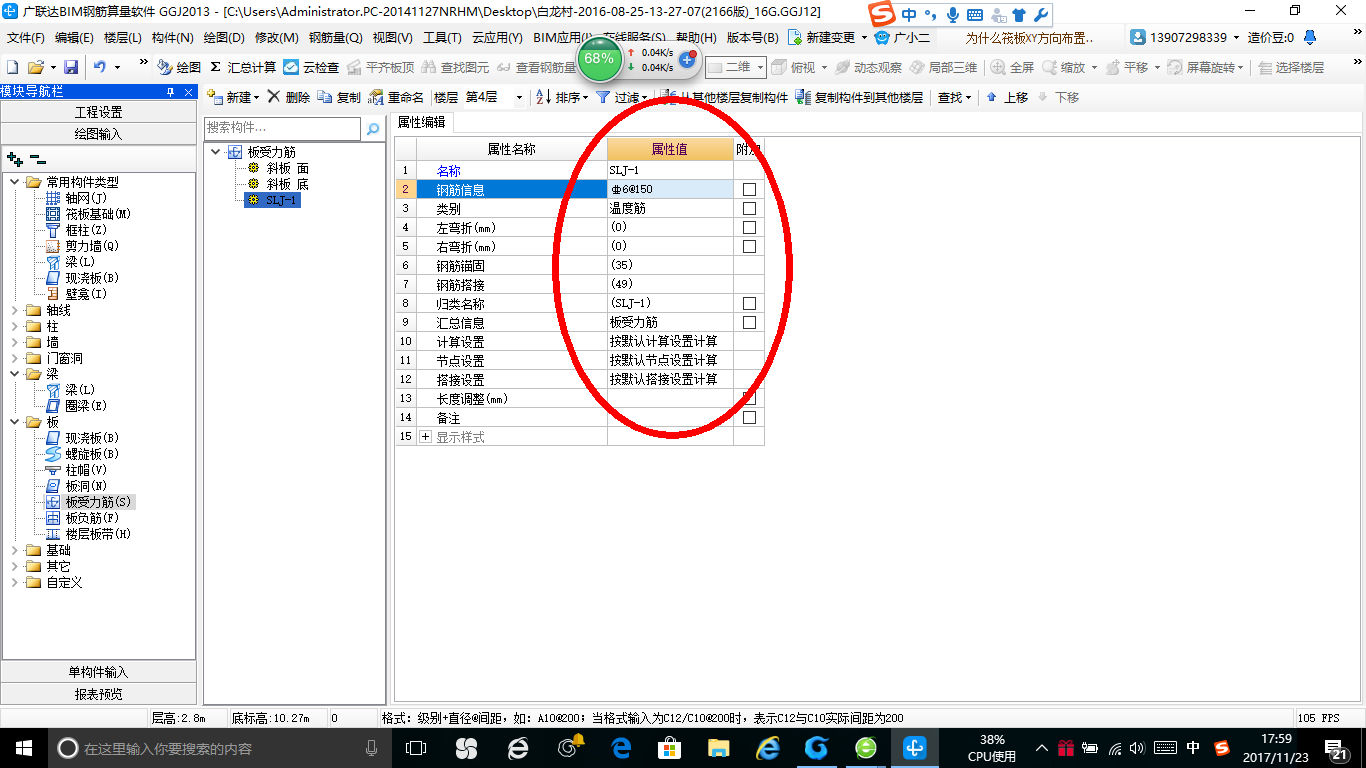1366x768 pixels.
Task: Click the notification bell icon
Action: [x=1309, y=37]
